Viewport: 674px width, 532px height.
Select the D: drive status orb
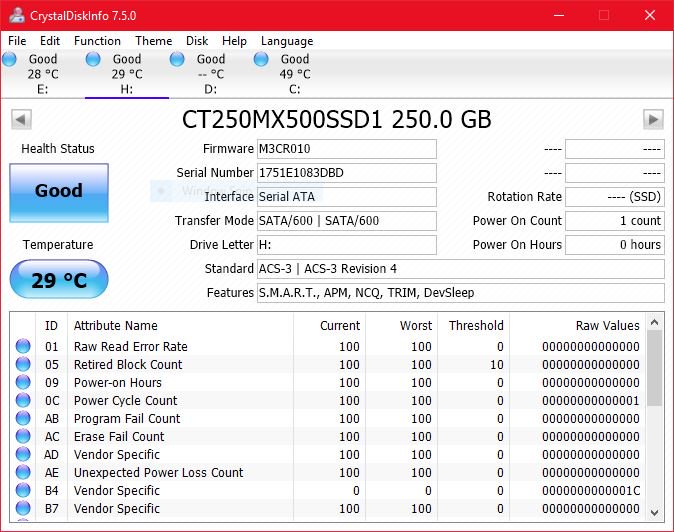click(x=177, y=59)
